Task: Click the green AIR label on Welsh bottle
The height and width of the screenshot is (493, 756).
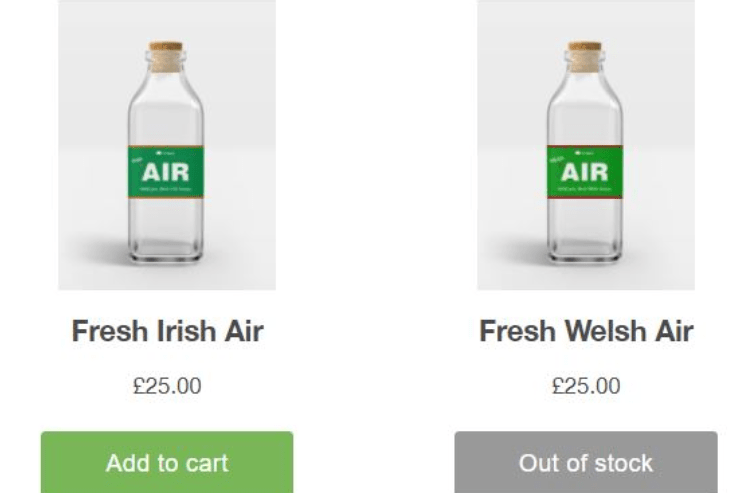Action: click(586, 172)
